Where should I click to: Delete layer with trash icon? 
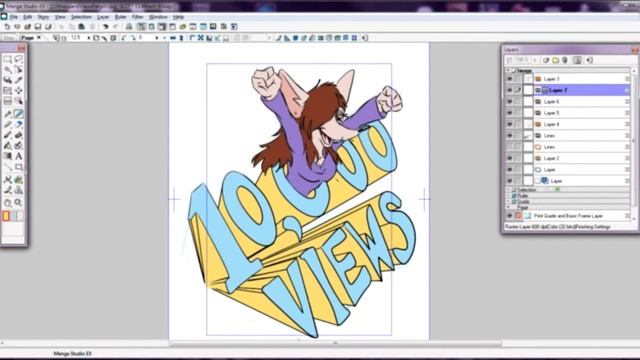coord(565,60)
